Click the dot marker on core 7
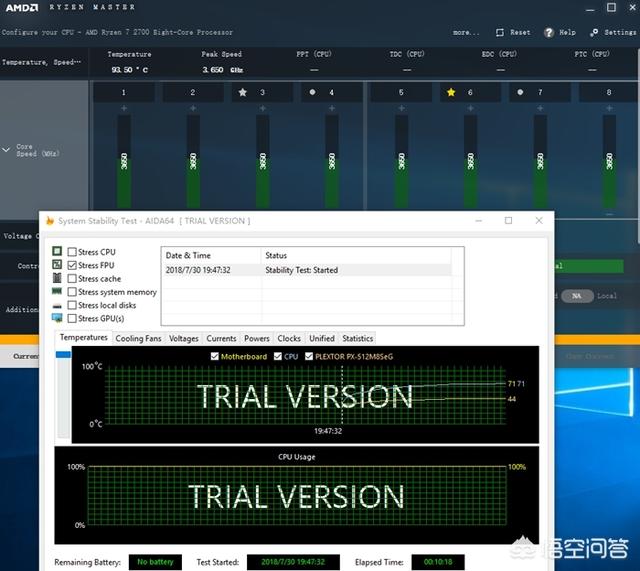The image size is (640, 571). (520, 92)
